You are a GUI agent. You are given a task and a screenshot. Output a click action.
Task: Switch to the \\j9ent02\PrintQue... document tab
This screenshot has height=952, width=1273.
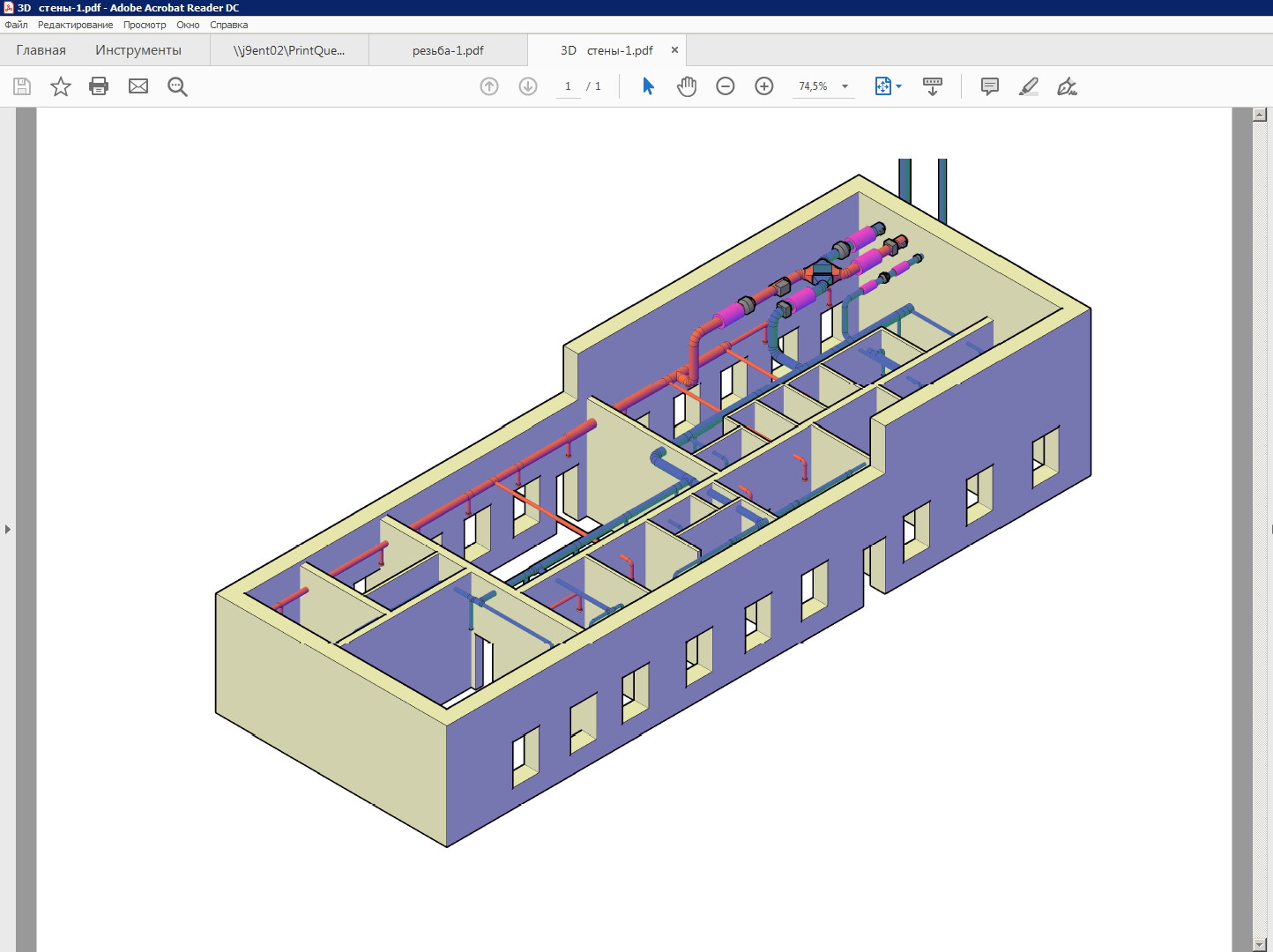pyautogui.click(x=289, y=50)
